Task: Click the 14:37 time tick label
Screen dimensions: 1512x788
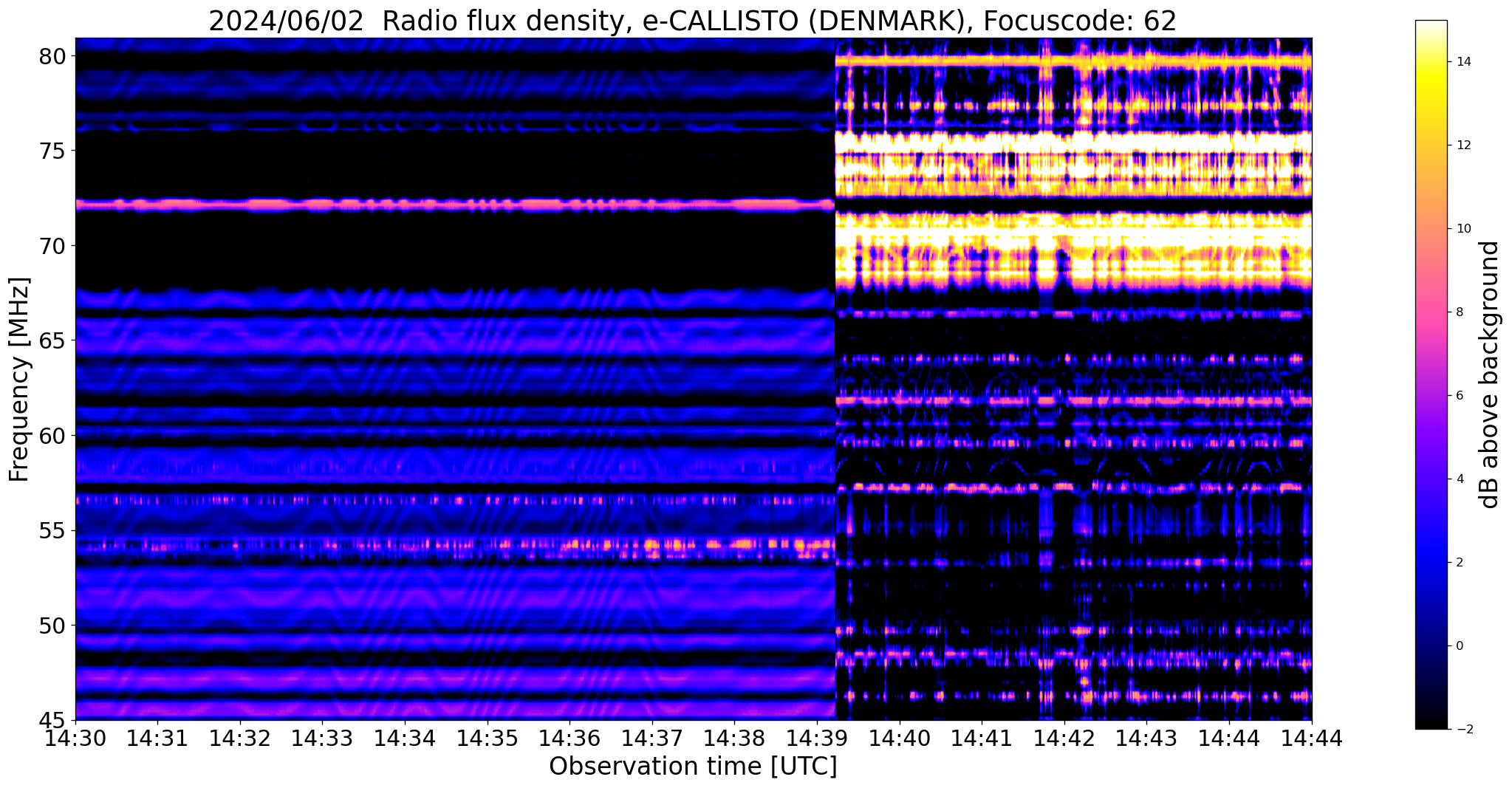Action: click(x=652, y=738)
